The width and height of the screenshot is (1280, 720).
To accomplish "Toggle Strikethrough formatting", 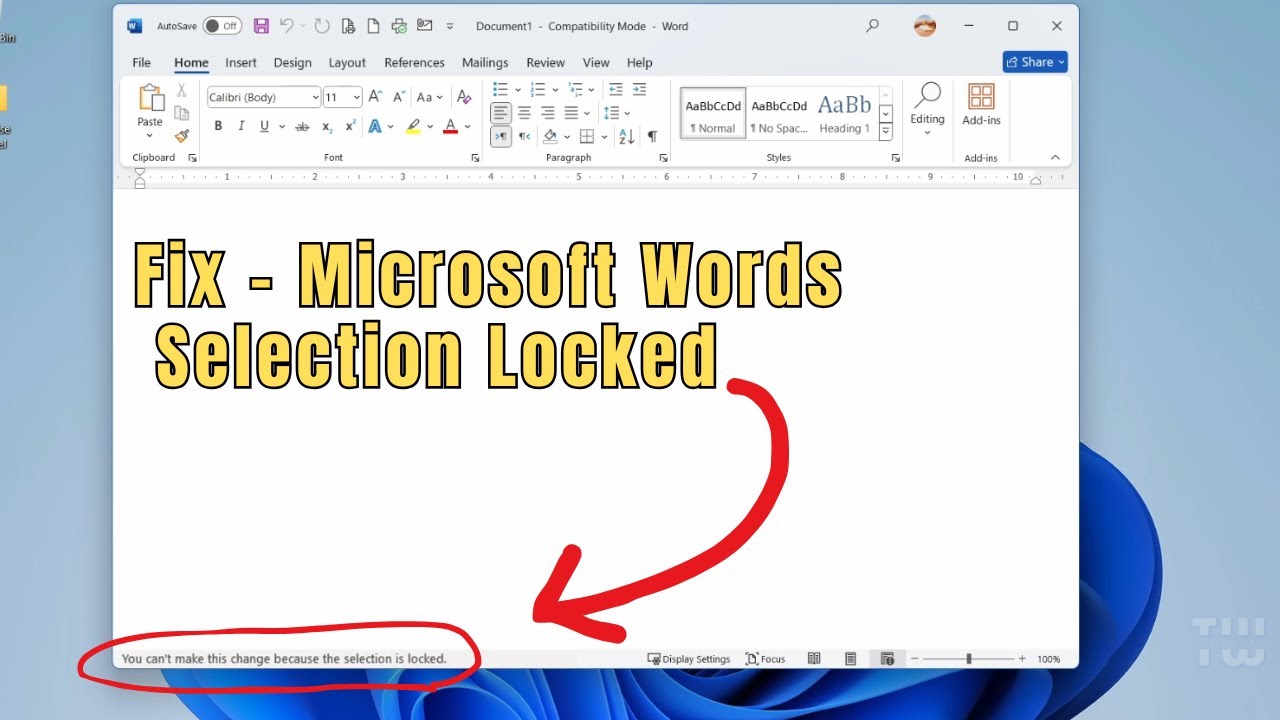I will click(x=302, y=126).
